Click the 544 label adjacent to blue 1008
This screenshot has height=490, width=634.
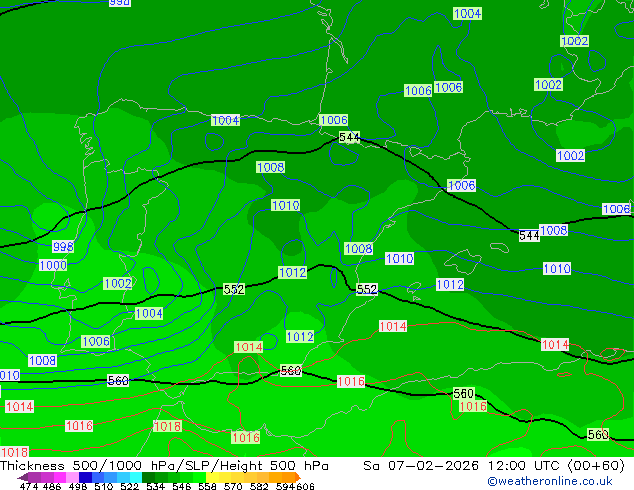pyautogui.click(x=529, y=235)
